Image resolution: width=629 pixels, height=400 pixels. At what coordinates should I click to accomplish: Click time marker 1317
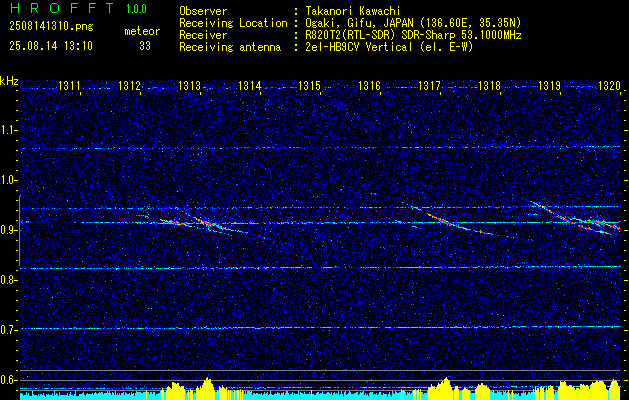pos(430,85)
